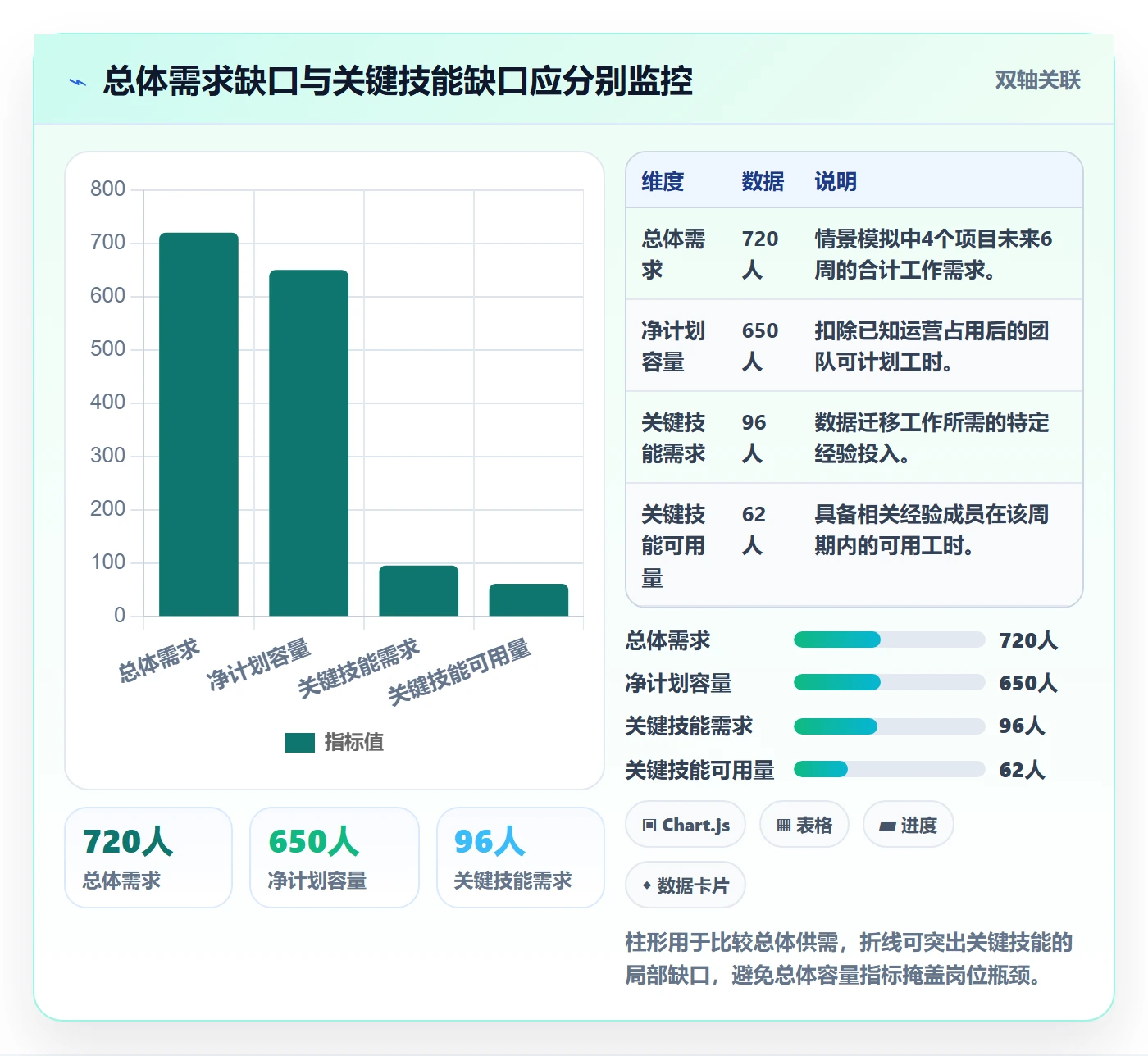Select the 进度 tag button
1148x1056 pixels.
pos(909,825)
